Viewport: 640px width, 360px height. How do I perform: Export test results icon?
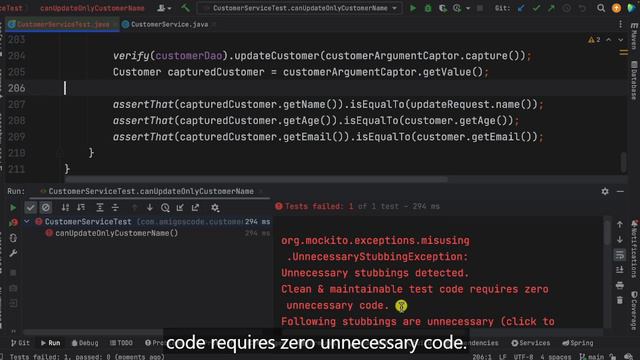(x=196, y=208)
